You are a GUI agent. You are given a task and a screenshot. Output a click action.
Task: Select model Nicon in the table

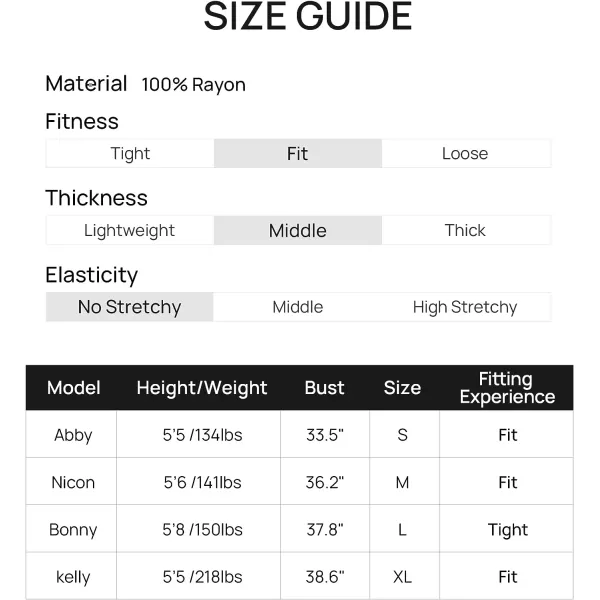click(x=73, y=483)
